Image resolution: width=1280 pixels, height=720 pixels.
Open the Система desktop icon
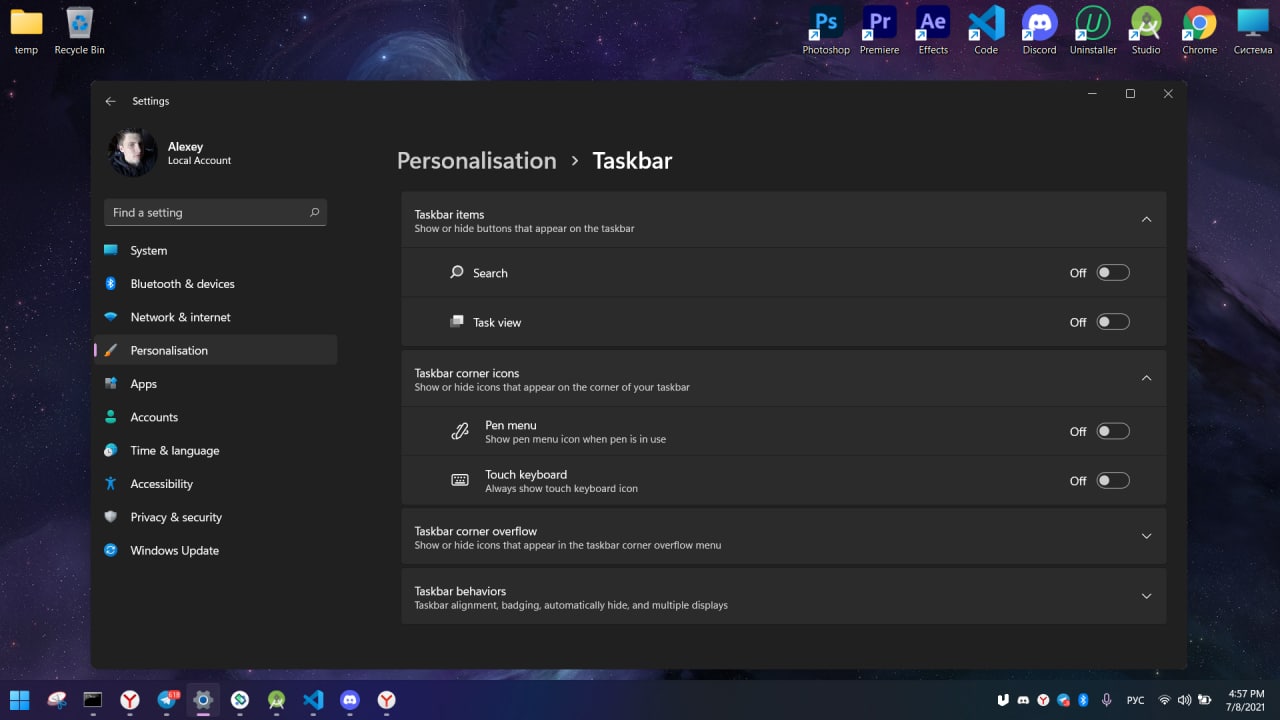pyautogui.click(x=1253, y=31)
